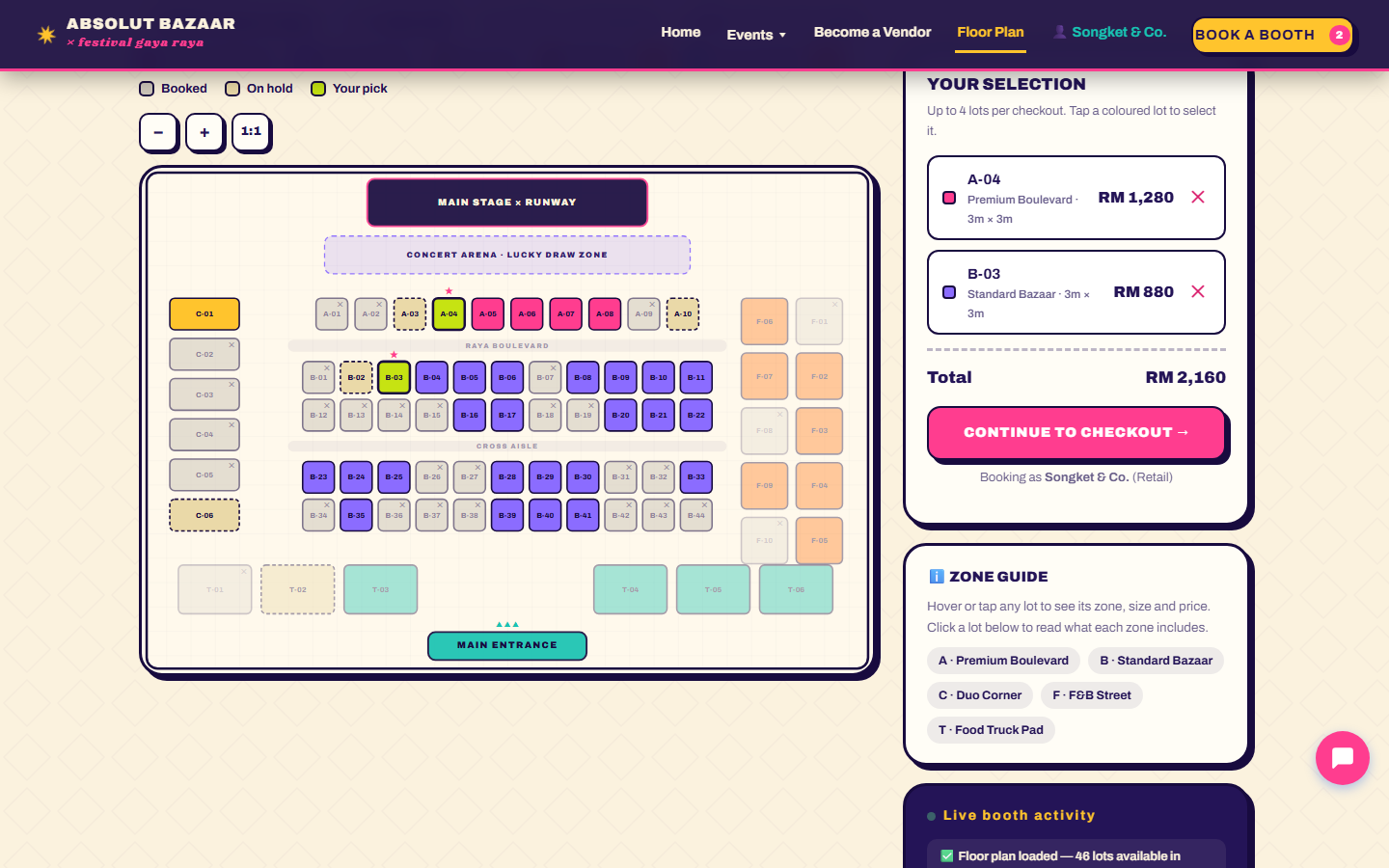The width and height of the screenshot is (1389, 868).
Task: Zoom out with the minus button
Action: pyautogui.click(x=158, y=132)
